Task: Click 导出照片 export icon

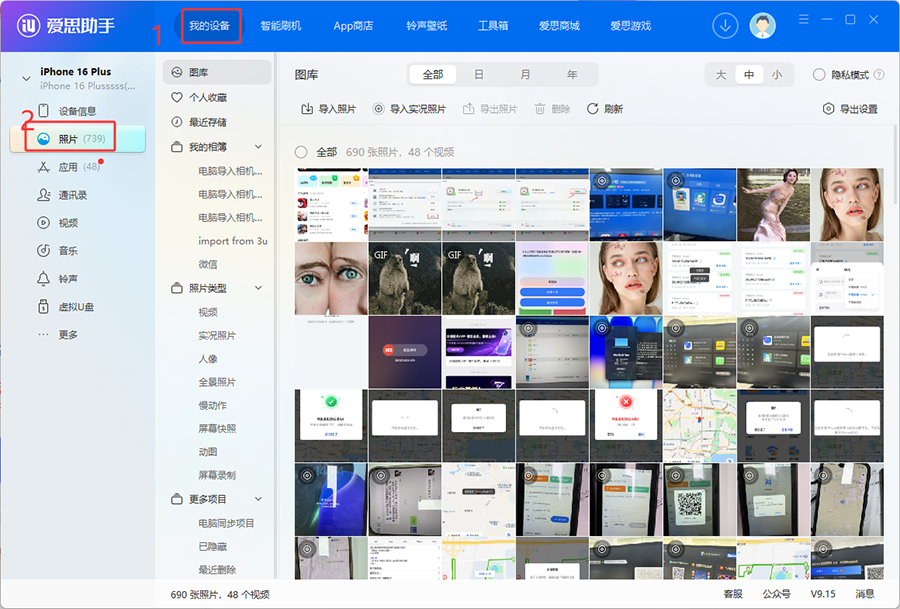Action: click(x=468, y=108)
